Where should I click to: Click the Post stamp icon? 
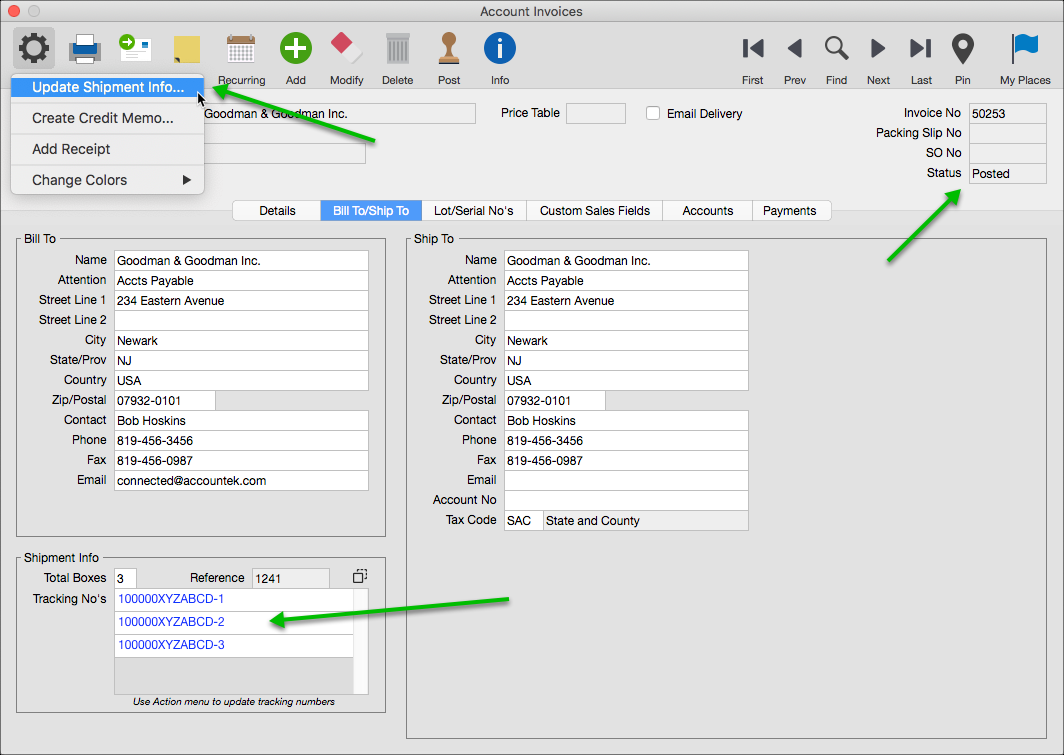449,48
